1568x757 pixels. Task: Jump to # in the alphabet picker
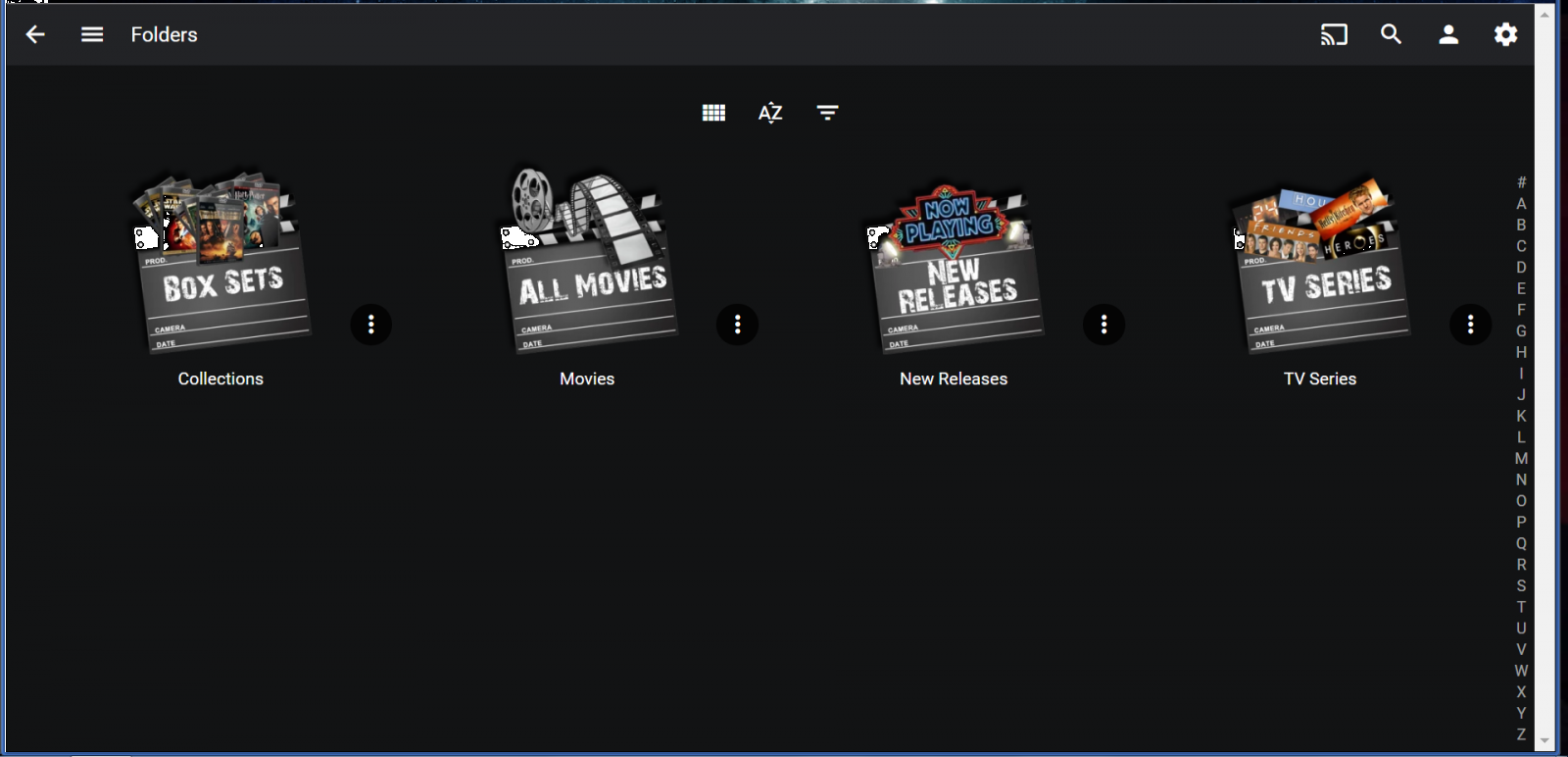pos(1521,182)
